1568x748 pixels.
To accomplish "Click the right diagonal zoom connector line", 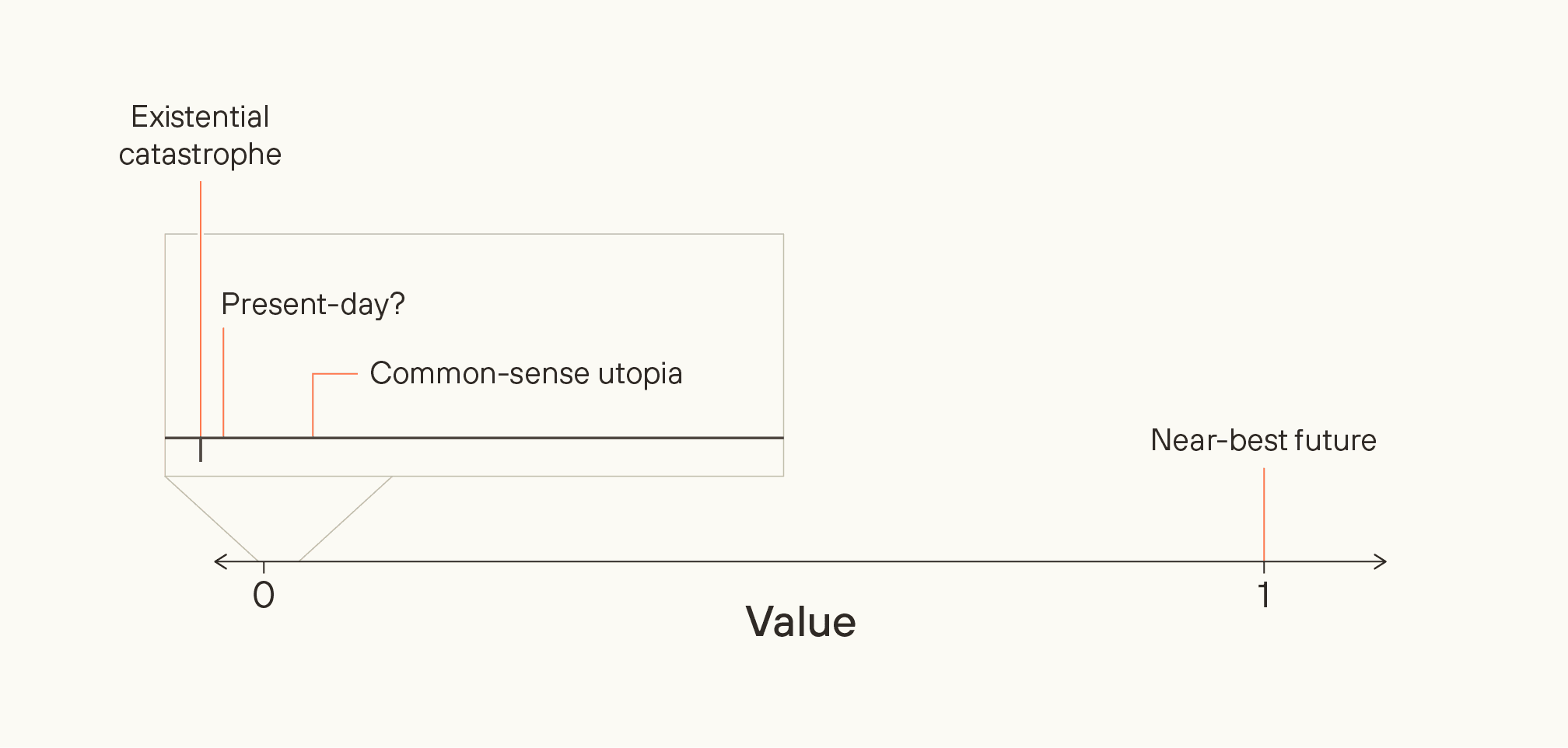I will pos(345,519).
